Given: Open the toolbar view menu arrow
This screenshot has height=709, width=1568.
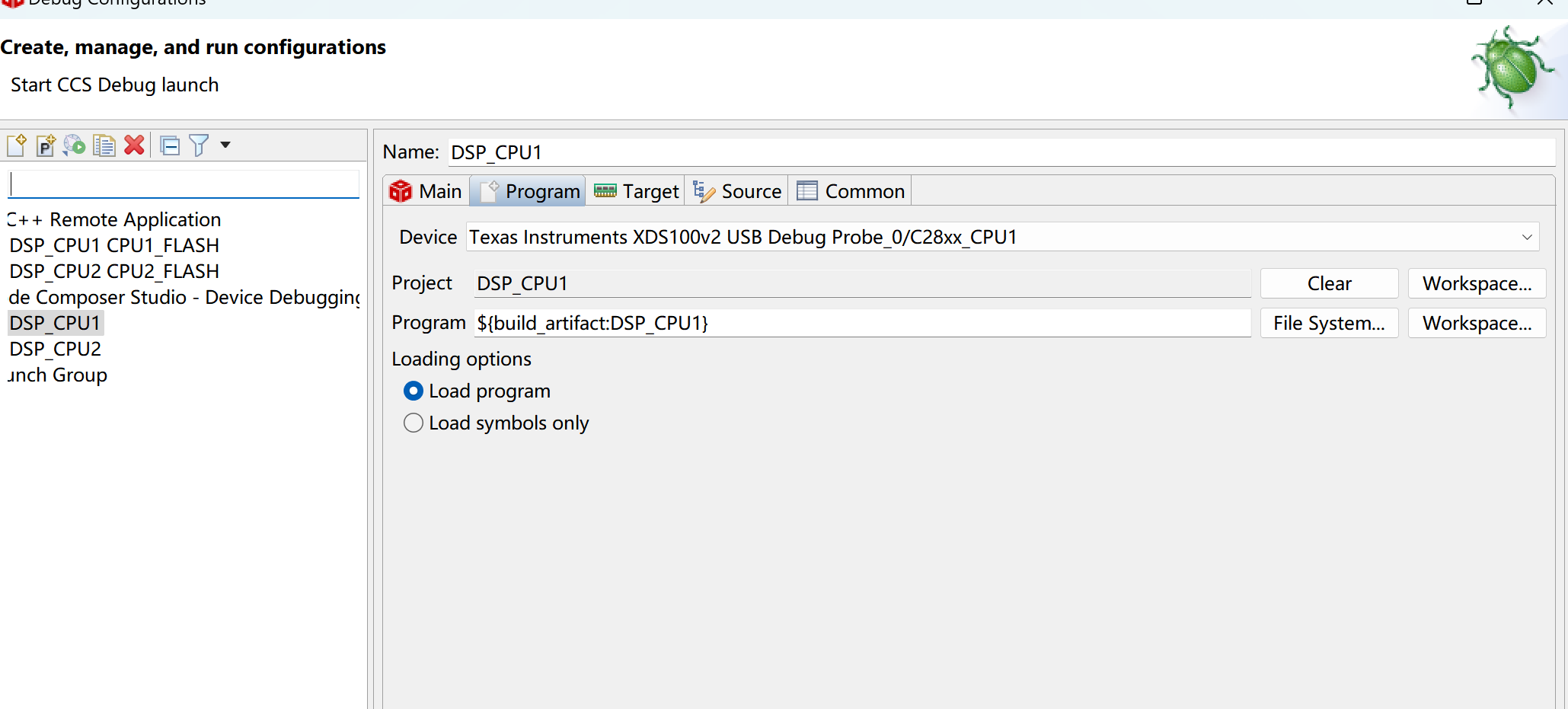Looking at the screenshot, I should [224, 145].
